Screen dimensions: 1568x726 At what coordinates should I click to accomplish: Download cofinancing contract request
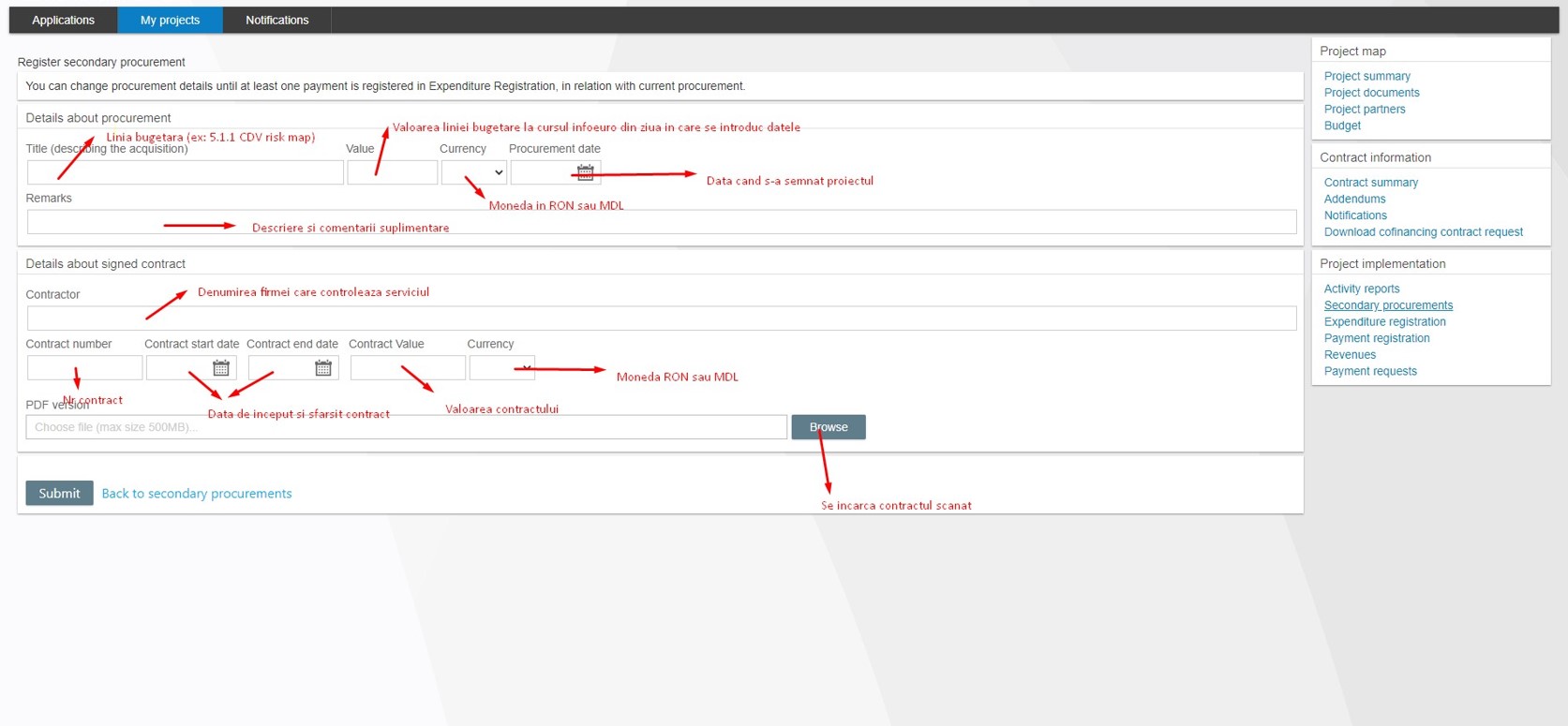[1423, 232]
